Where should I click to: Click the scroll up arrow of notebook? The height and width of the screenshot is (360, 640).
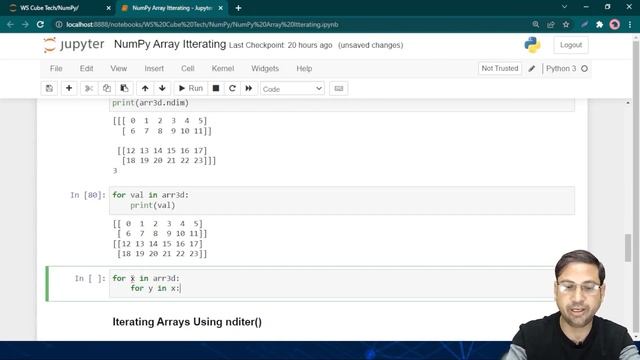[x=628, y=103]
